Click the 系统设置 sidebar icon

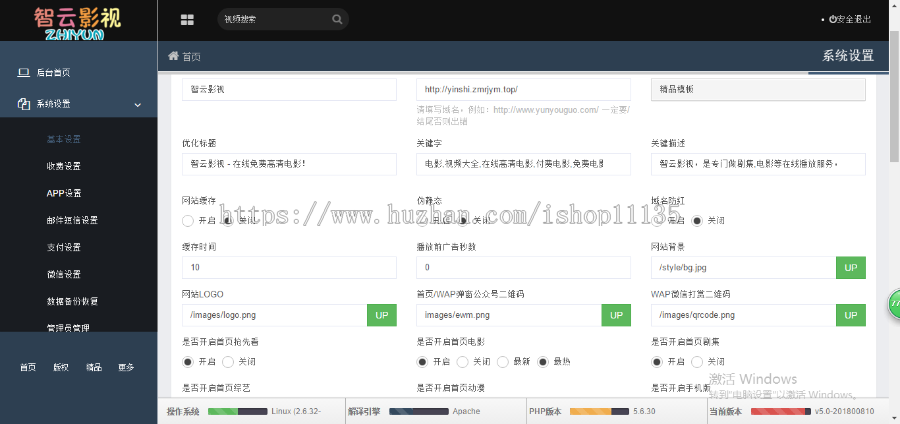pos(24,104)
